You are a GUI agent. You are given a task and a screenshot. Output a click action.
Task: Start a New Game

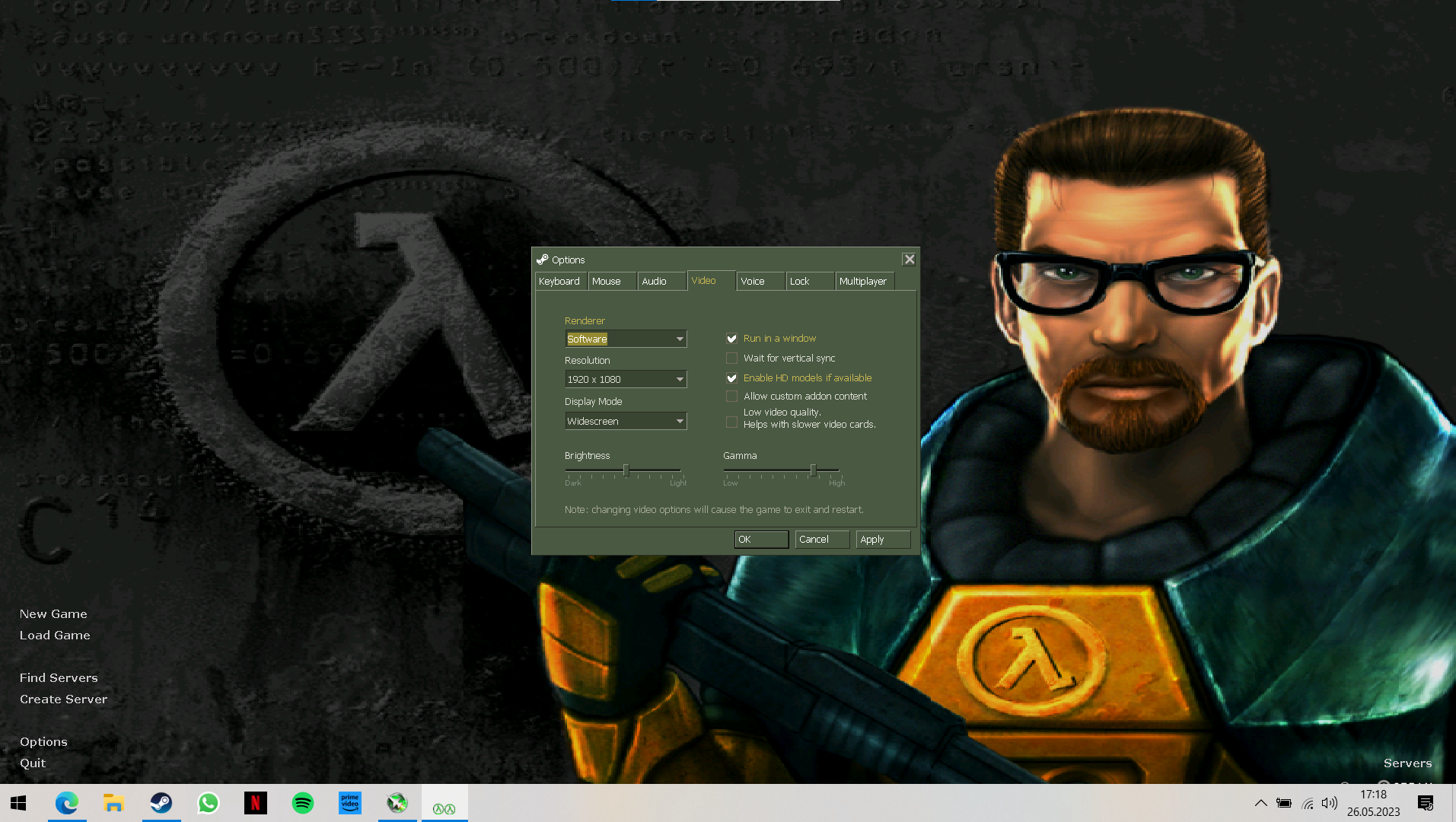tap(53, 614)
